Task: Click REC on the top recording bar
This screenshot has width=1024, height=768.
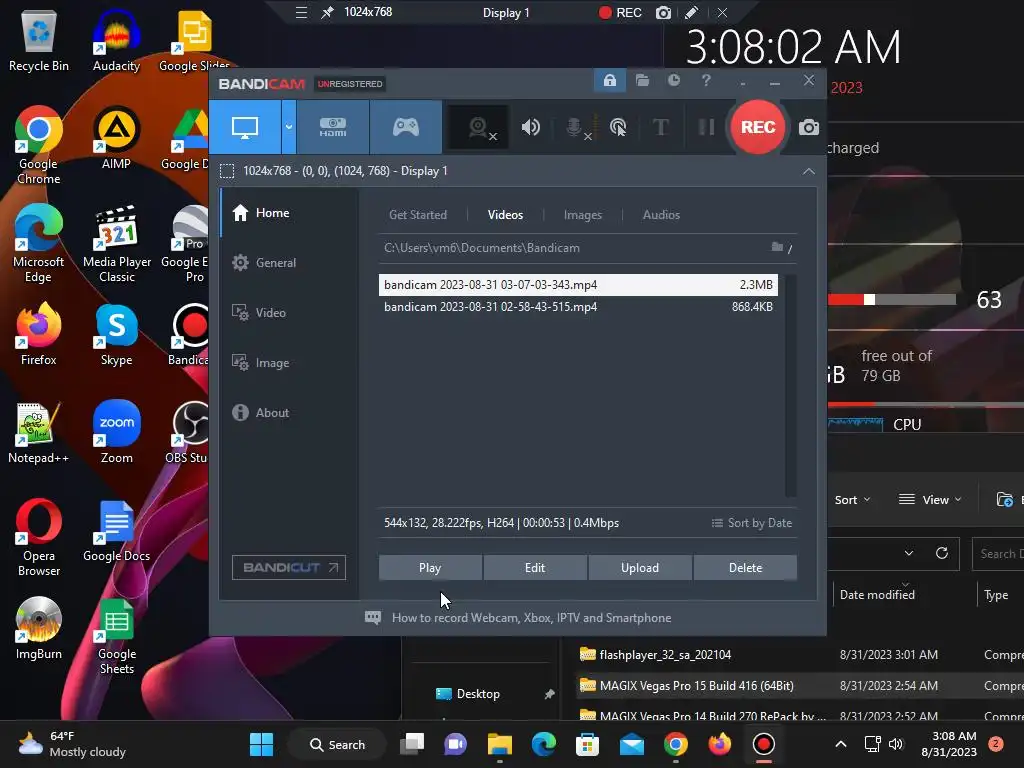Action: tap(620, 12)
